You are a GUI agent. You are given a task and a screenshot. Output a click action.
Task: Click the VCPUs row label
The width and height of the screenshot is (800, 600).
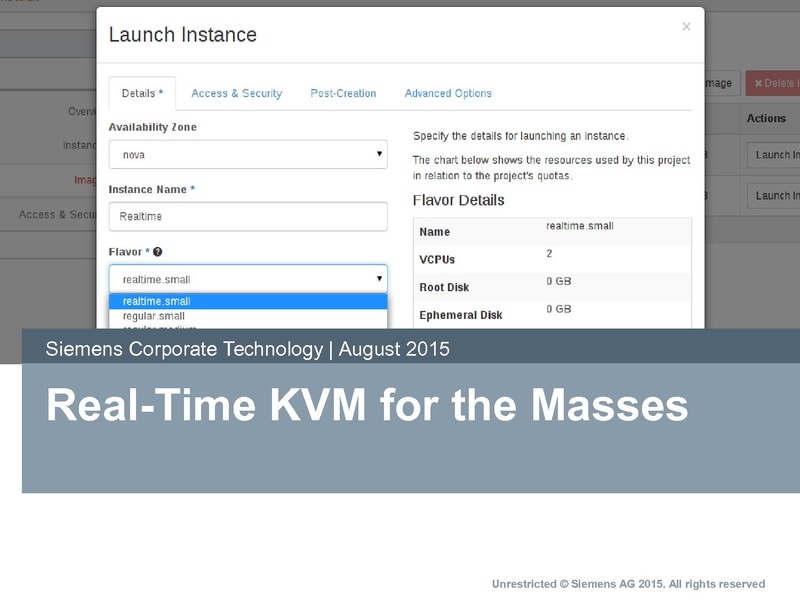click(x=437, y=259)
